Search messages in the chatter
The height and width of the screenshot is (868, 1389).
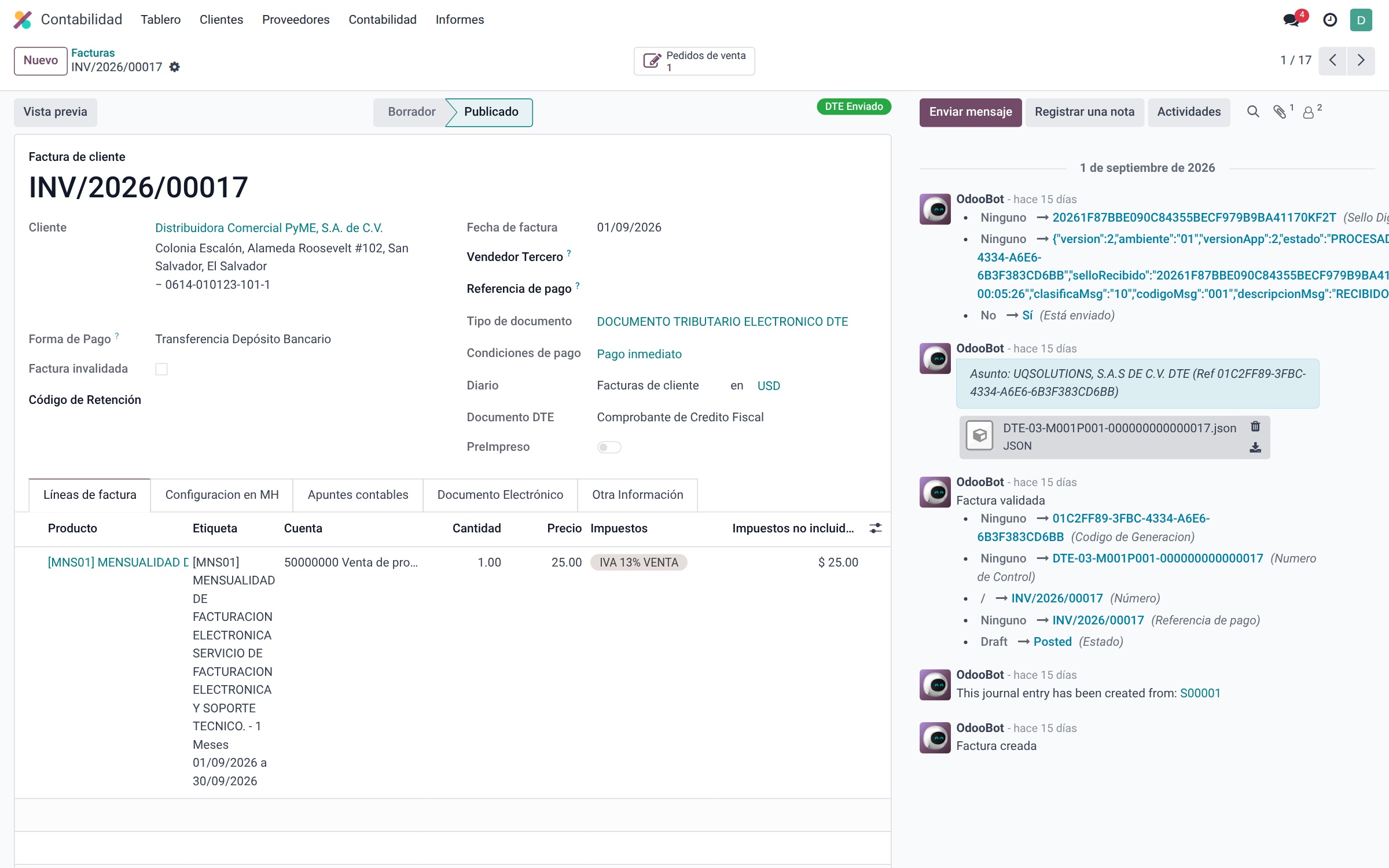click(1253, 112)
